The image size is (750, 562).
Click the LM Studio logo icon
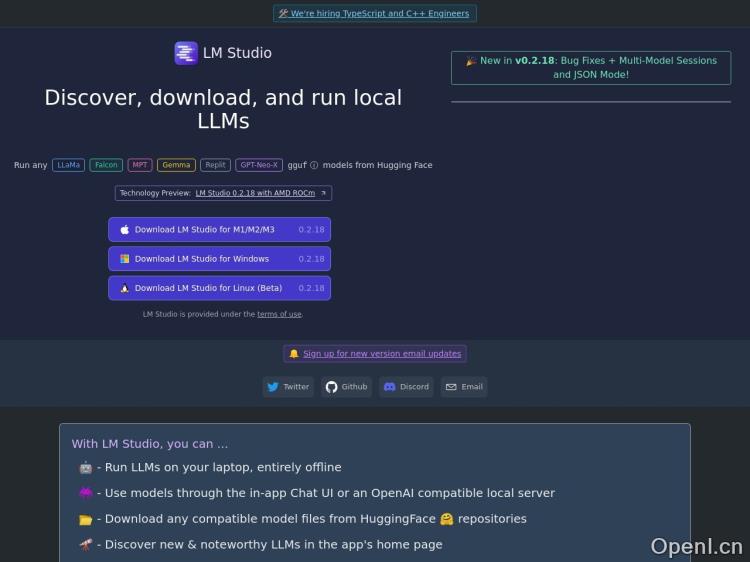click(x=186, y=53)
